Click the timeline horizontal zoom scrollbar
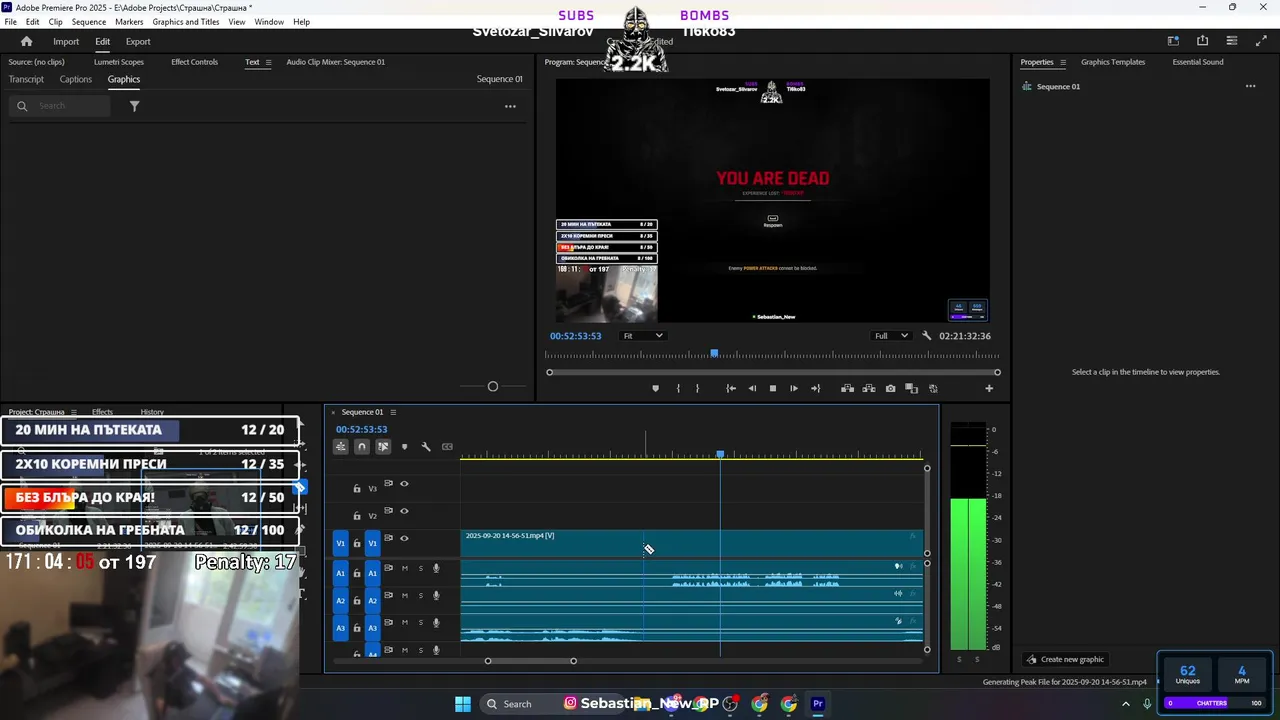The width and height of the screenshot is (1280, 720). pyautogui.click(x=530, y=661)
